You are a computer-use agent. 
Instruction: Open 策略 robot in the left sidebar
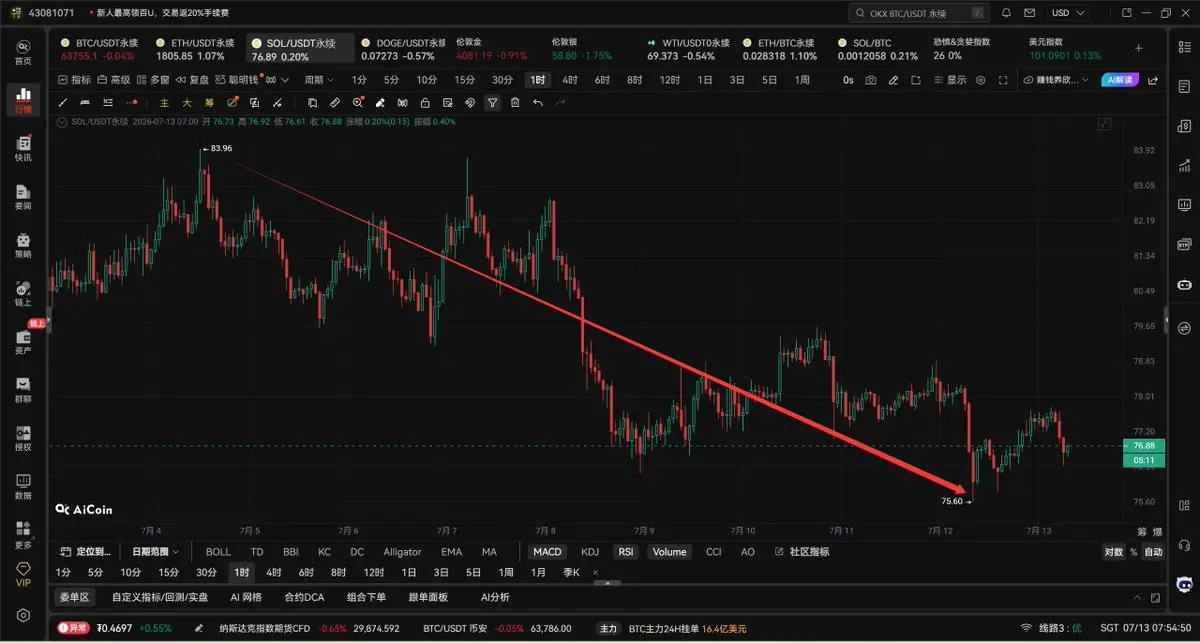tap(22, 245)
